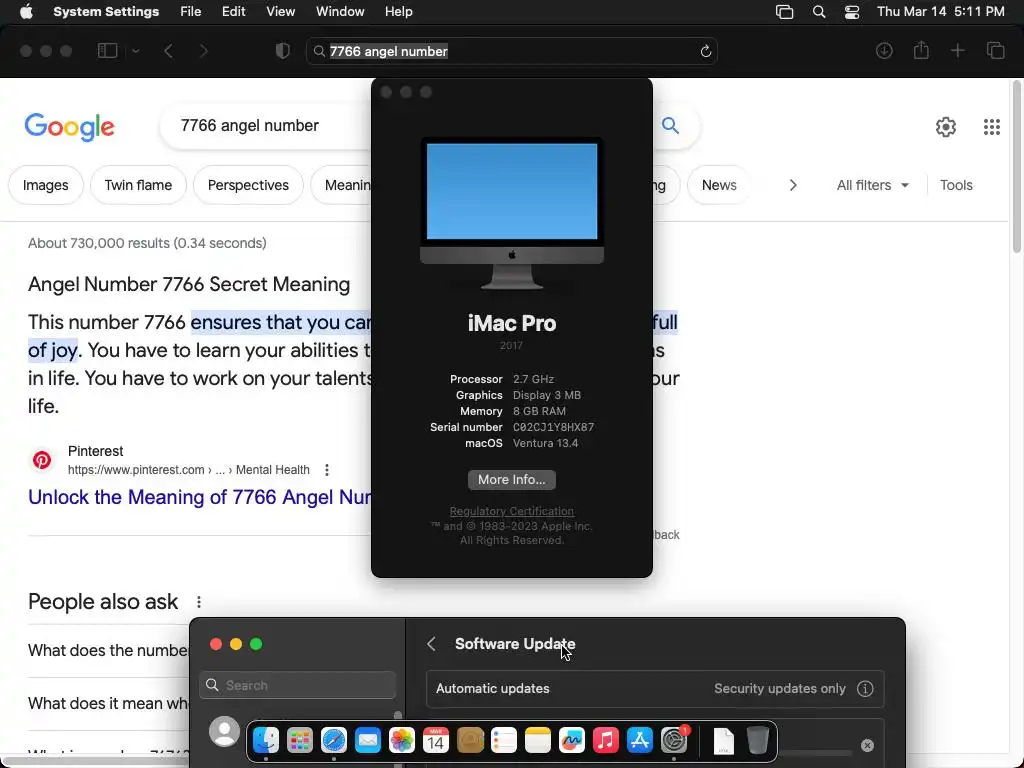This screenshot has height=768, width=1024.
Task: Open Calendar from the Dock
Action: 436,741
